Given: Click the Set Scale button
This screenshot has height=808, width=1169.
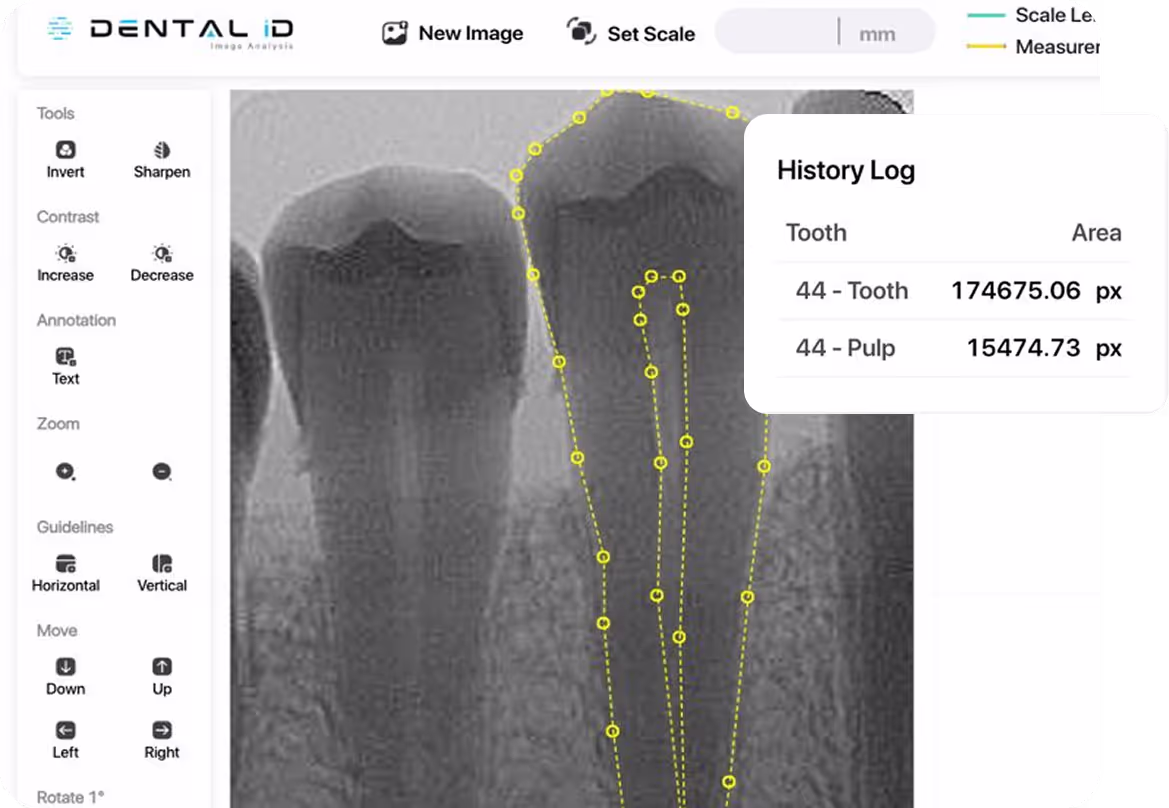Looking at the screenshot, I should tap(631, 33).
